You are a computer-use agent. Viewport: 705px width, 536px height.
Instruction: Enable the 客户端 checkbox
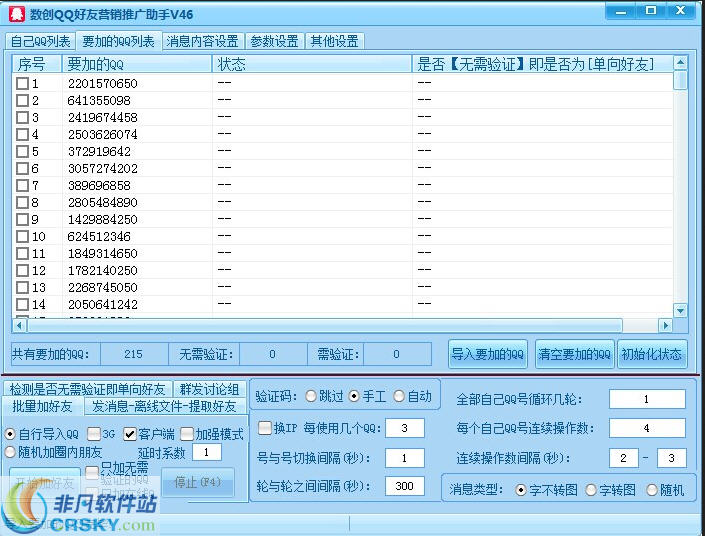click(x=129, y=434)
